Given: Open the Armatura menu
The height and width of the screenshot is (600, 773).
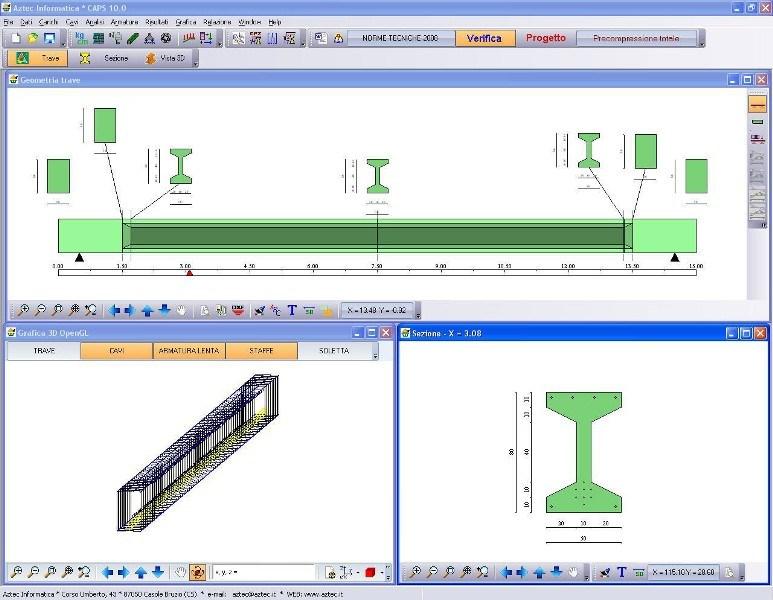Looking at the screenshot, I should coord(125,21).
